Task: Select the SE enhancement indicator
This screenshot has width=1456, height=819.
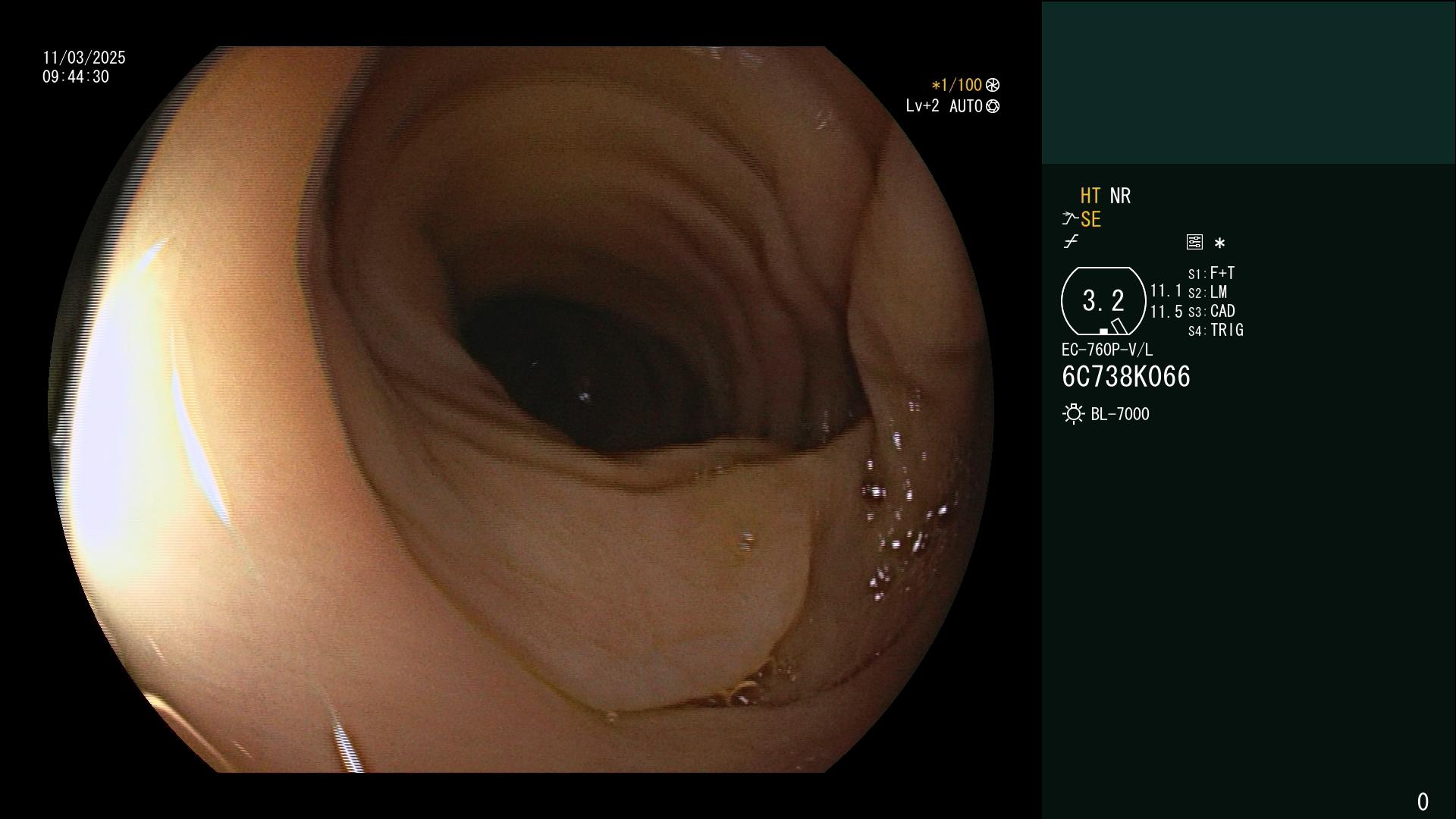Action: 1090,220
